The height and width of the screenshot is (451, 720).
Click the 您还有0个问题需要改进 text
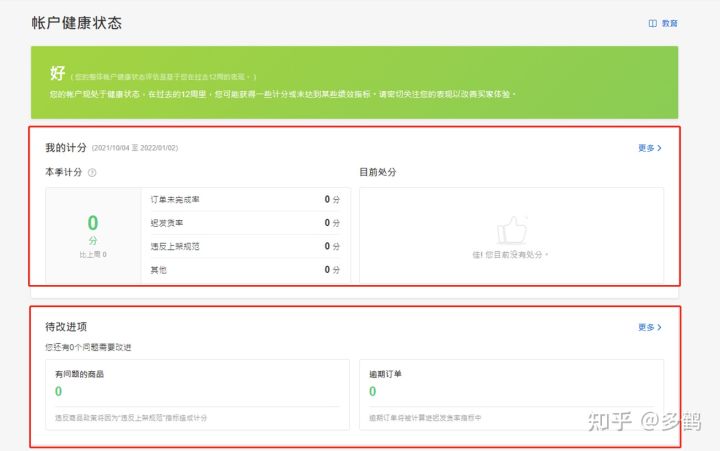[x=88, y=347]
